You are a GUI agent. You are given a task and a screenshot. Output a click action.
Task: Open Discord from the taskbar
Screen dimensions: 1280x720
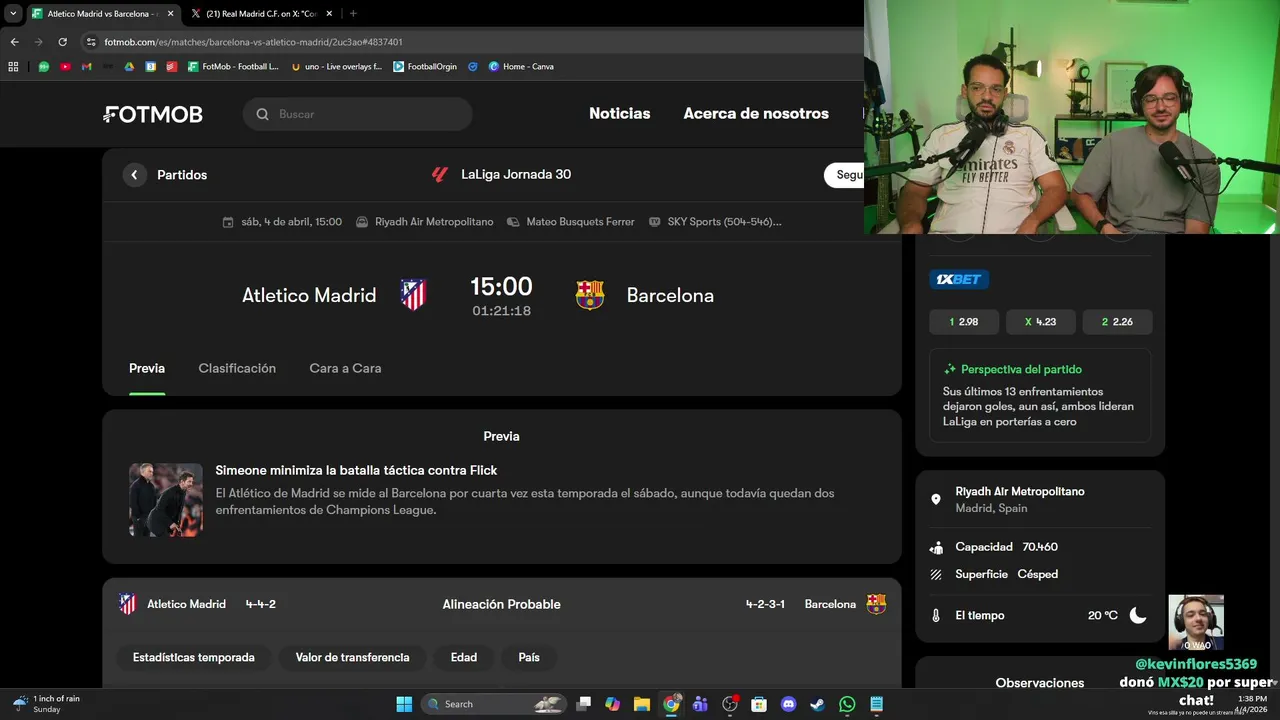click(x=788, y=704)
